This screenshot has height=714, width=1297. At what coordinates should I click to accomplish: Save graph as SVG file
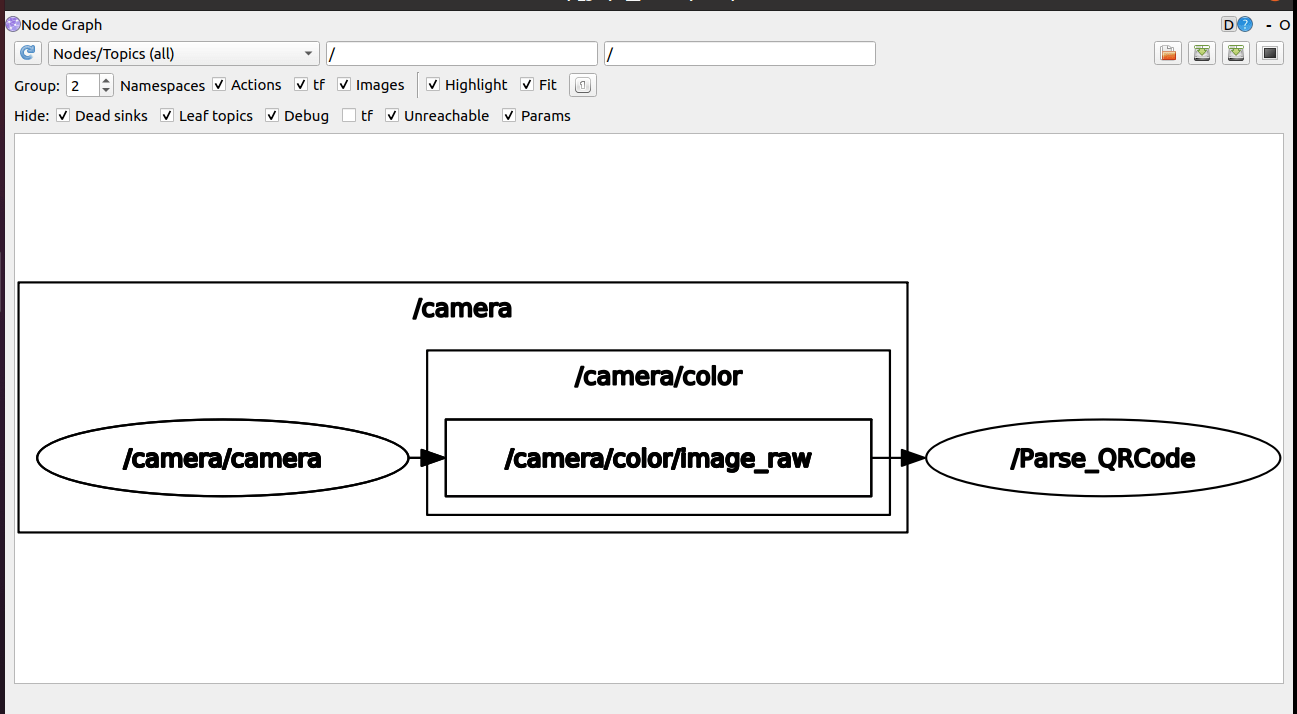pyautogui.click(x=1236, y=54)
